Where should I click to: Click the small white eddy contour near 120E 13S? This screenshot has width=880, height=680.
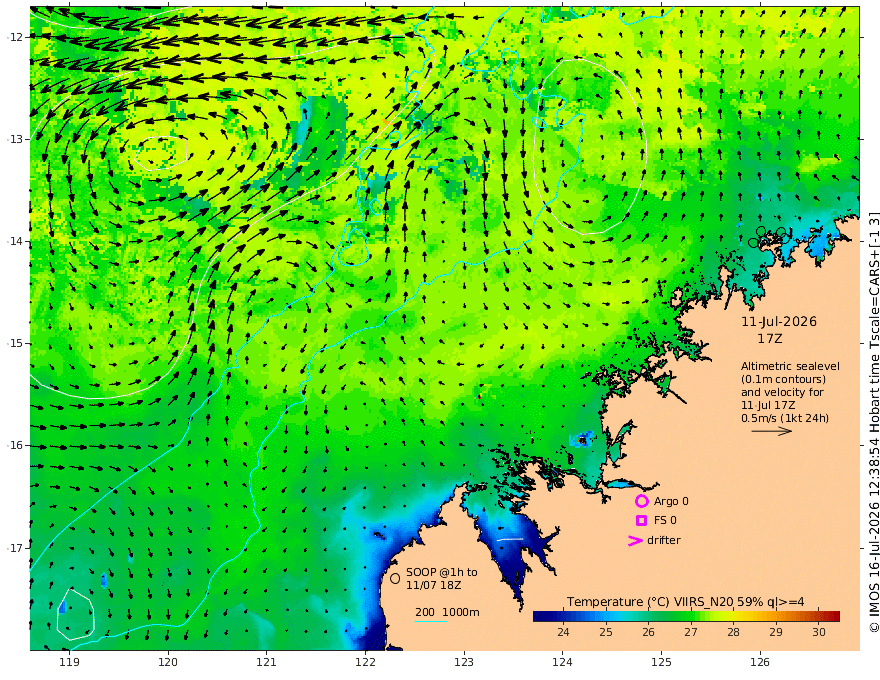159,153
